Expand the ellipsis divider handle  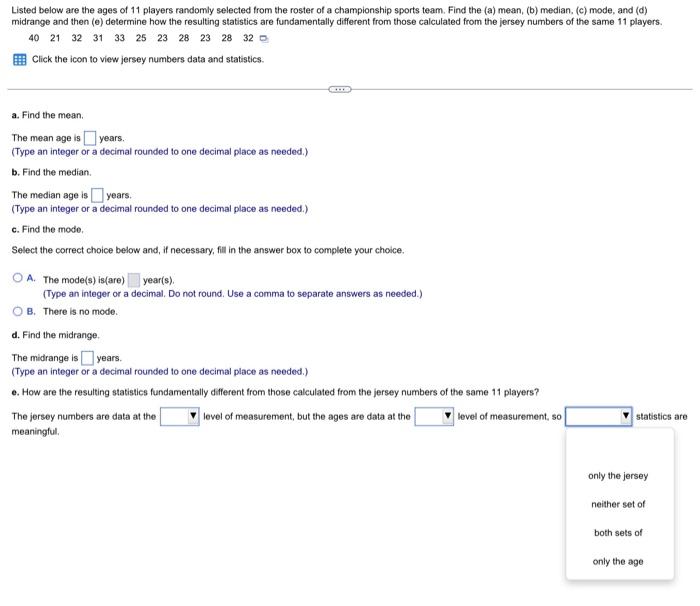pyautogui.click(x=340, y=89)
